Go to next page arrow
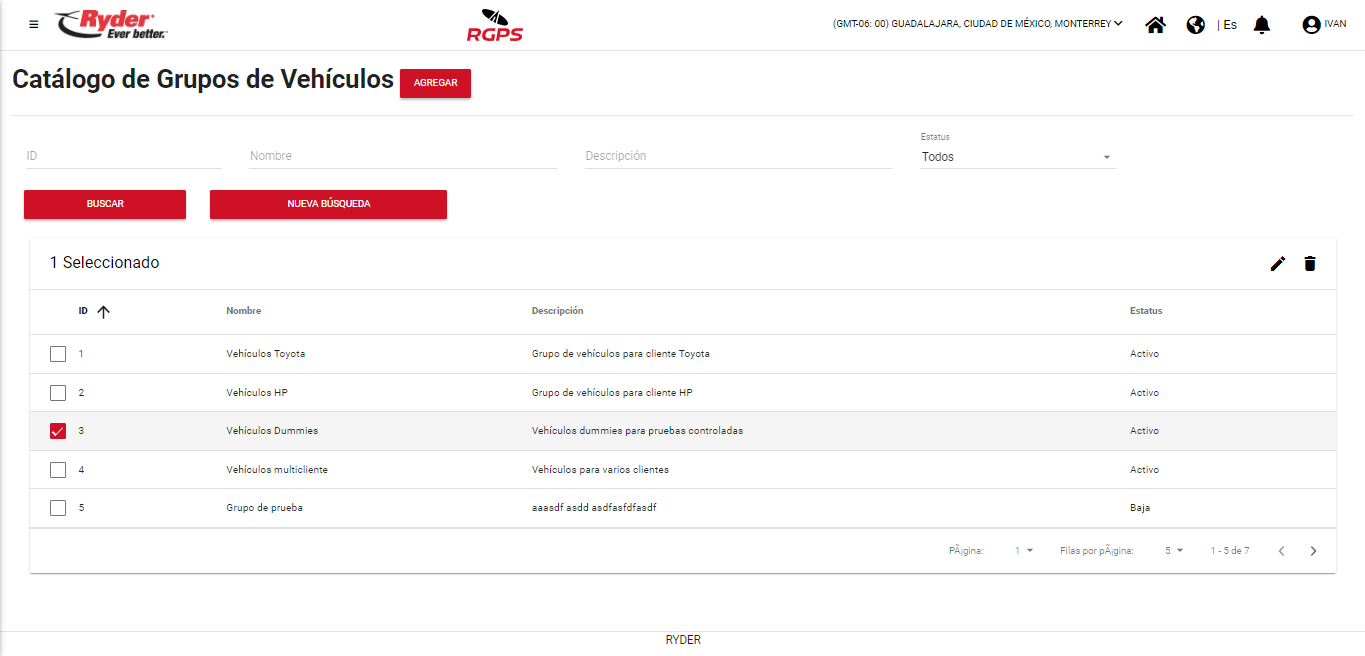 (1313, 551)
